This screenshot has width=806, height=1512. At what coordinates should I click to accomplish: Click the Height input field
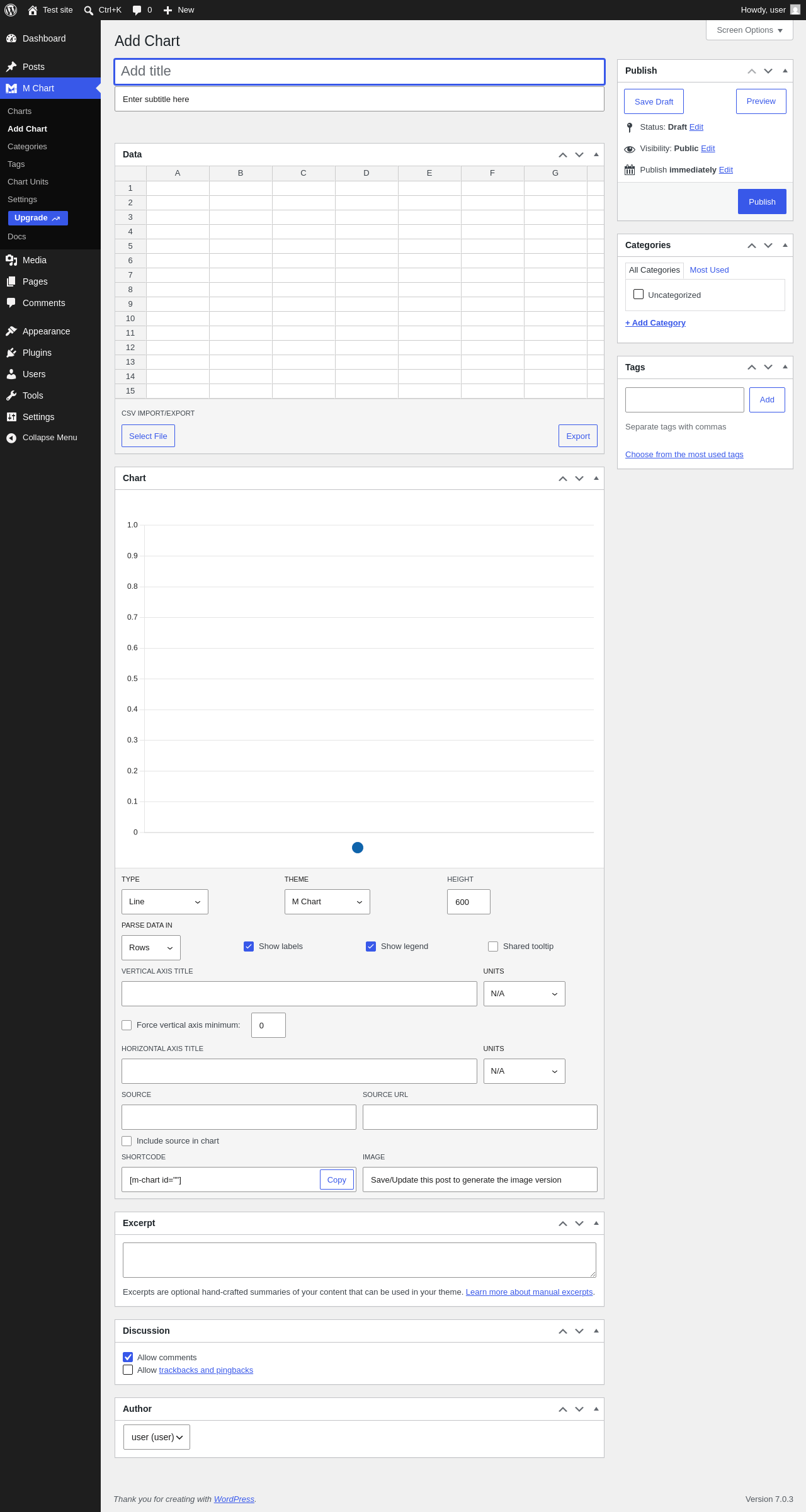coord(468,902)
